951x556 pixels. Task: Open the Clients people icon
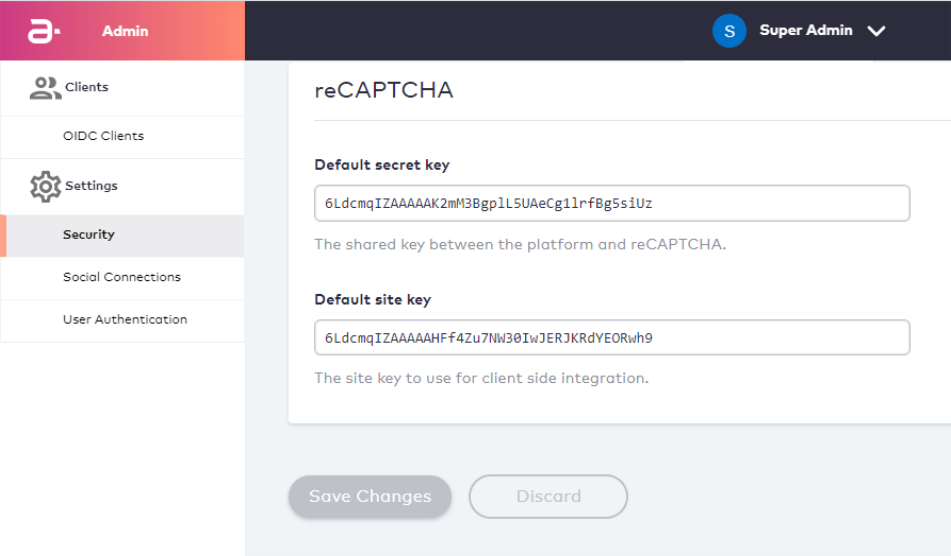click(x=45, y=88)
